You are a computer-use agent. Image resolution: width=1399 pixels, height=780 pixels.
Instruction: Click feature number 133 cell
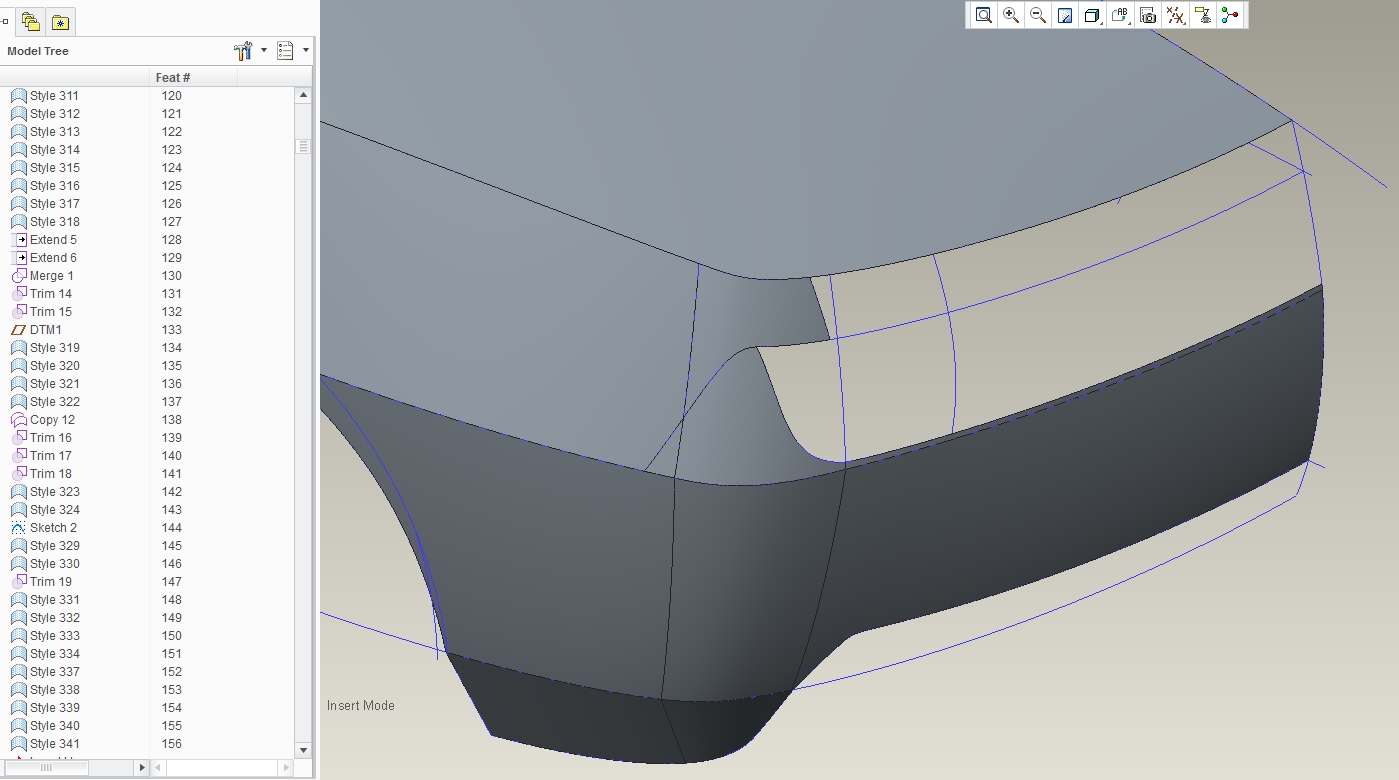click(171, 330)
